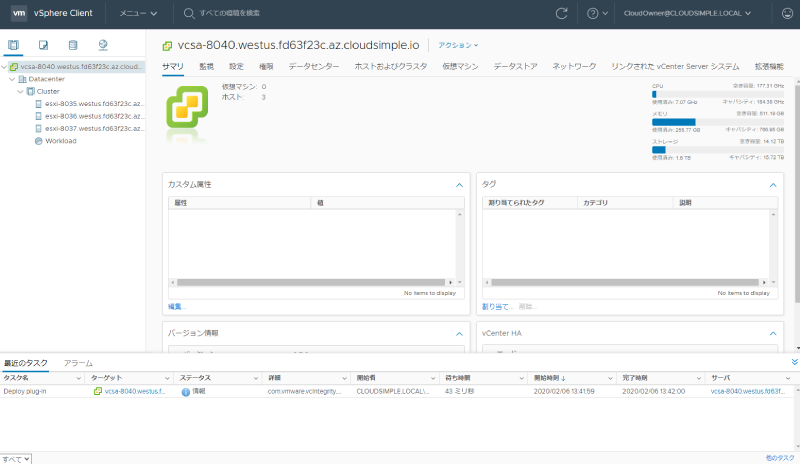This screenshot has height=464, width=800.
Task: Click the large vCenter Server summary icon
Action: (187, 107)
